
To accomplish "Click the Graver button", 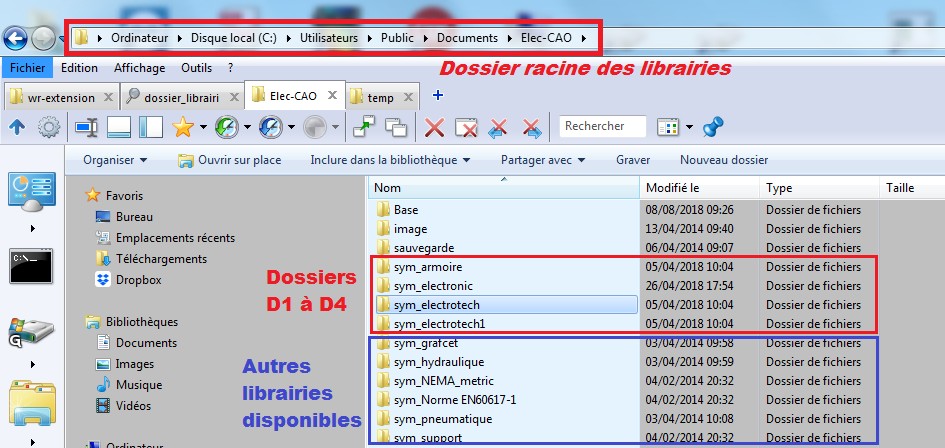I will tap(633, 160).
